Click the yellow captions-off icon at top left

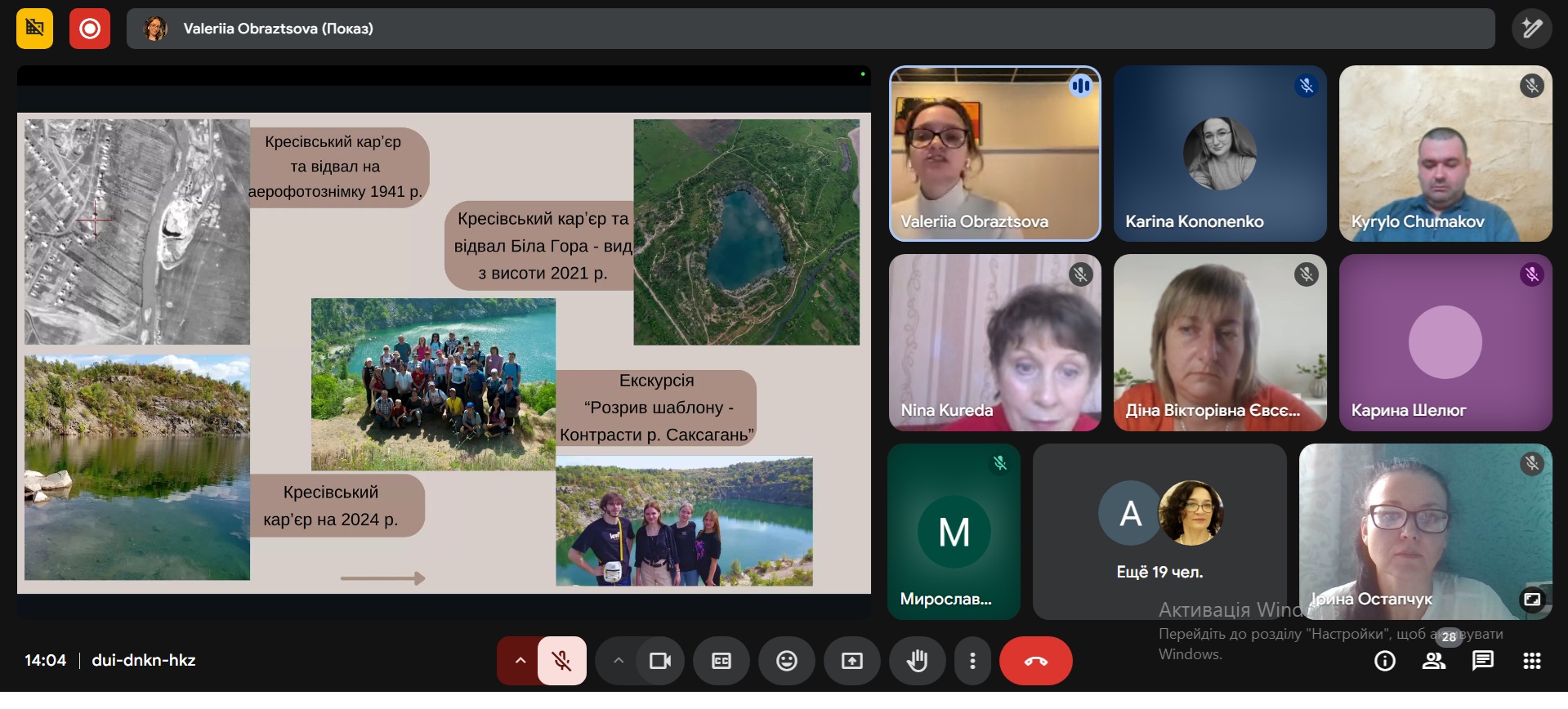click(34, 29)
